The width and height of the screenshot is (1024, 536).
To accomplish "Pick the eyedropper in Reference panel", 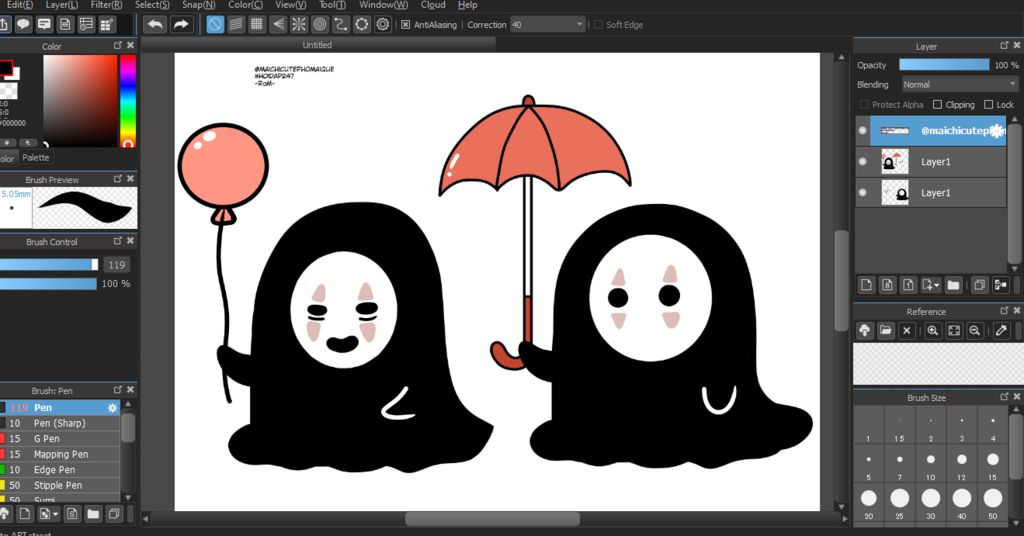I will 1001,330.
